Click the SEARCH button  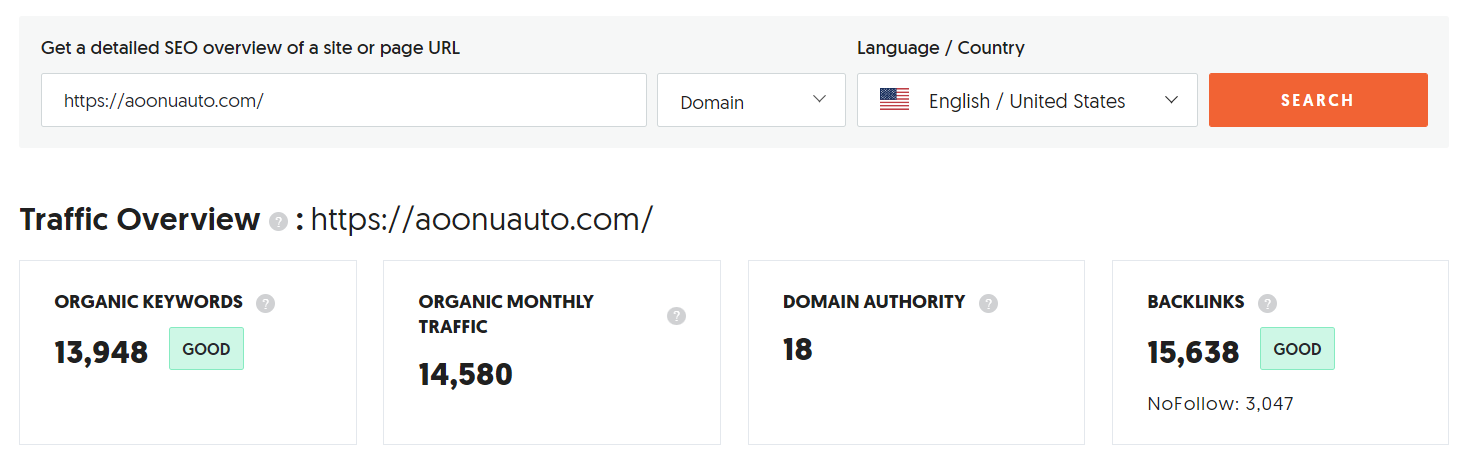pyautogui.click(x=1318, y=100)
